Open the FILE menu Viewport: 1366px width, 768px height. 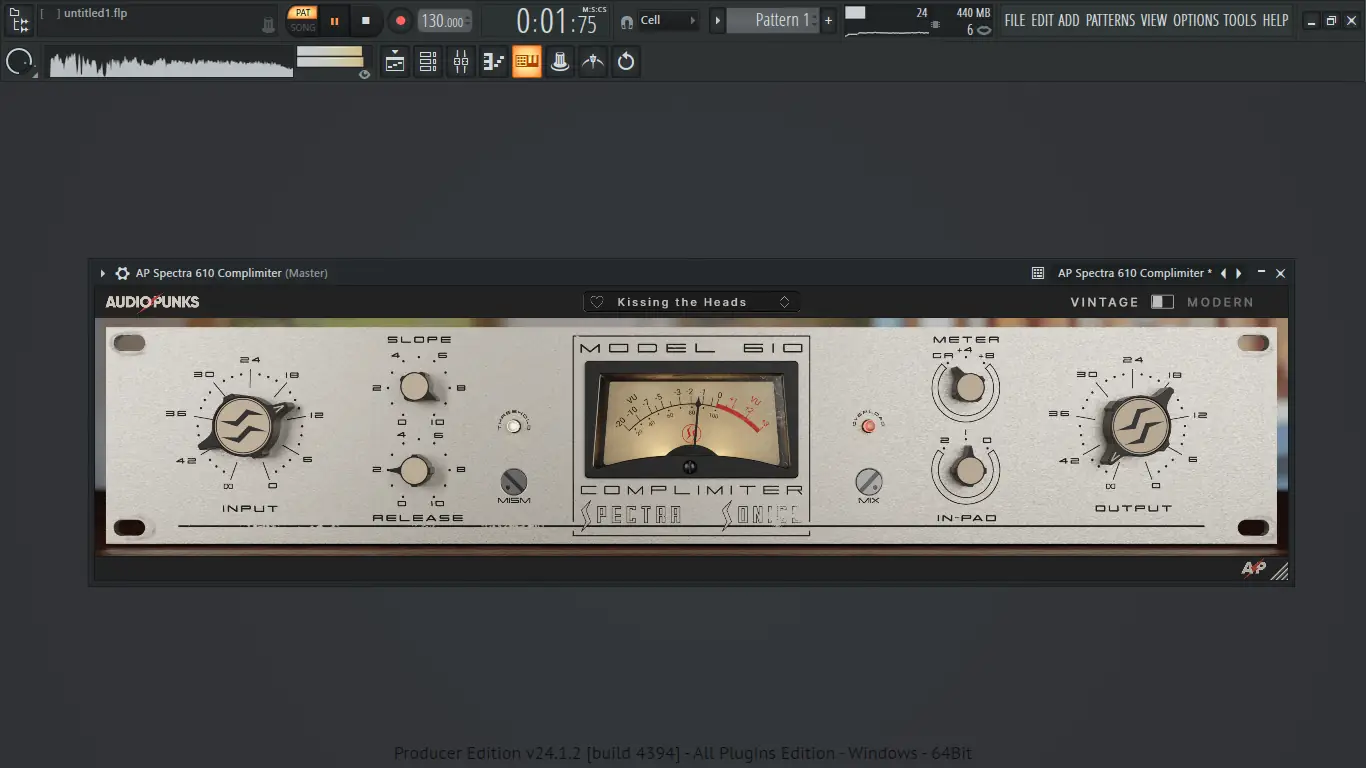(x=1015, y=20)
